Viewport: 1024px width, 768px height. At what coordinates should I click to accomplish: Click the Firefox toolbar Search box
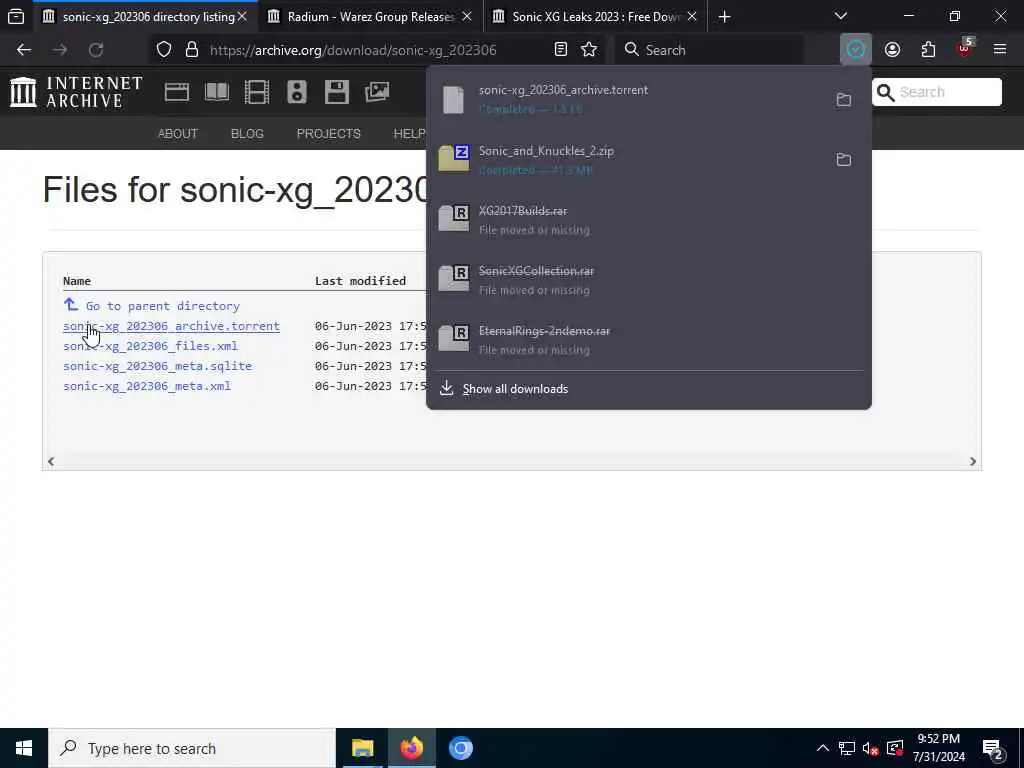[x=709, y=50]
